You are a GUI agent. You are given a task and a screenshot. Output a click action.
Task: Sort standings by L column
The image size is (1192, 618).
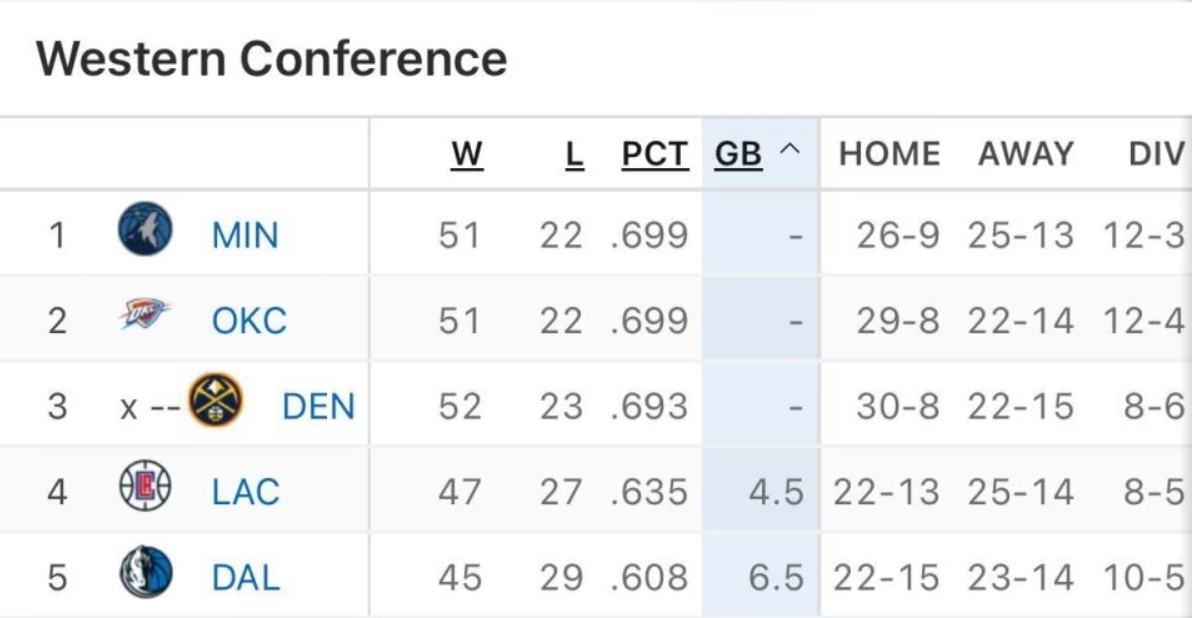coord(575,154)
